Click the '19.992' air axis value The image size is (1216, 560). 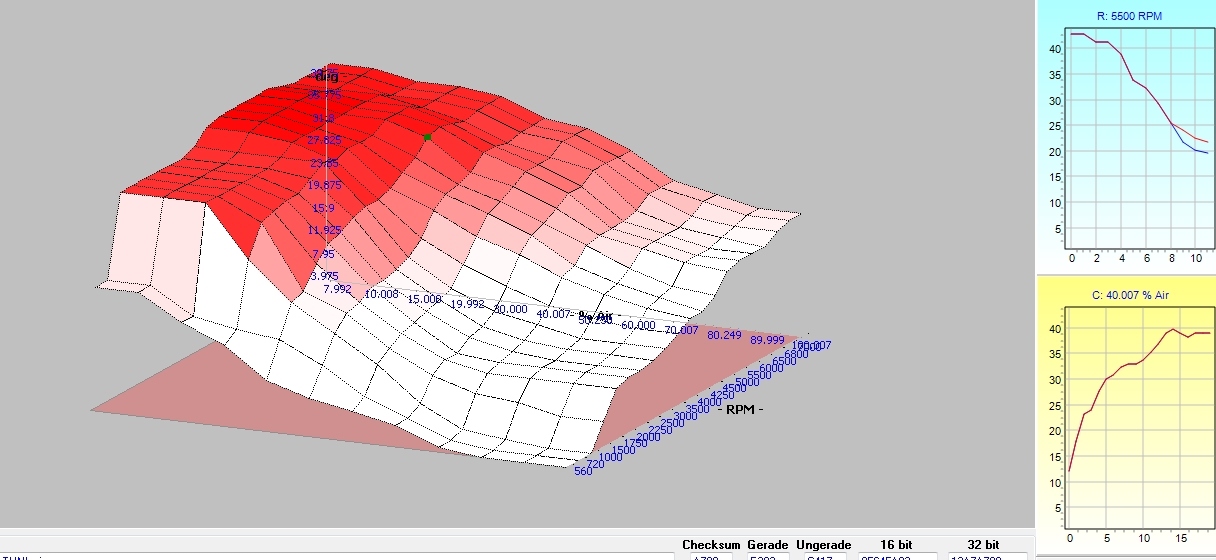[467, 304]
